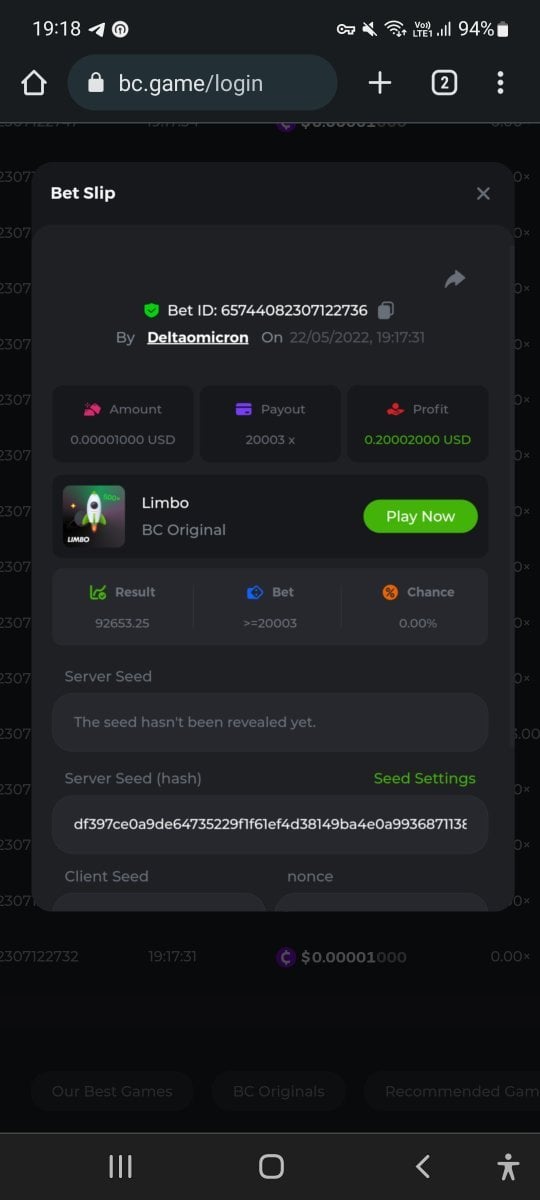Open the browser three-dot menu
The image size is (540, 1200).
[500, 83]
